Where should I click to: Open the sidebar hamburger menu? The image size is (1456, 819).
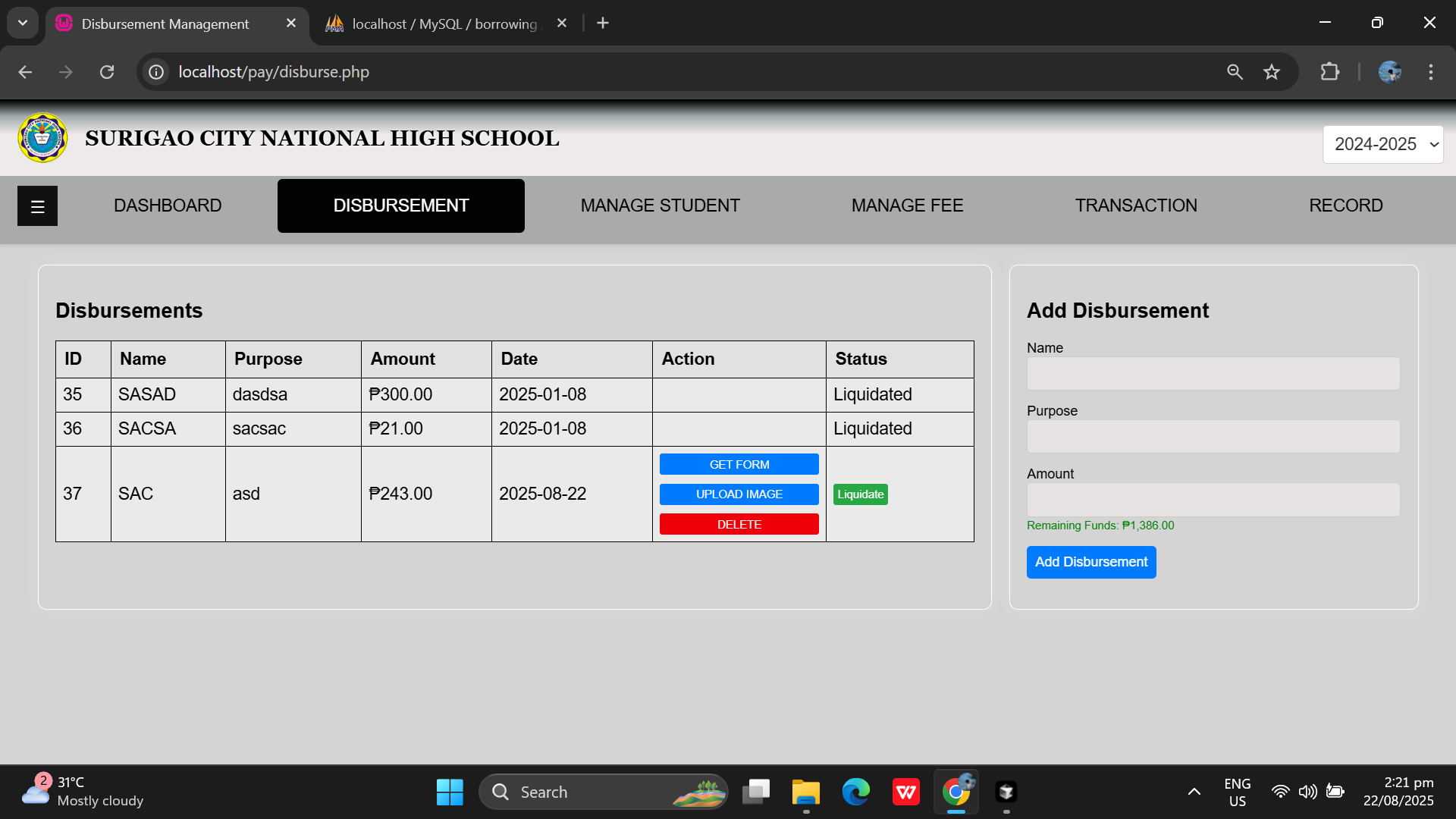click(x=37, y=206)
